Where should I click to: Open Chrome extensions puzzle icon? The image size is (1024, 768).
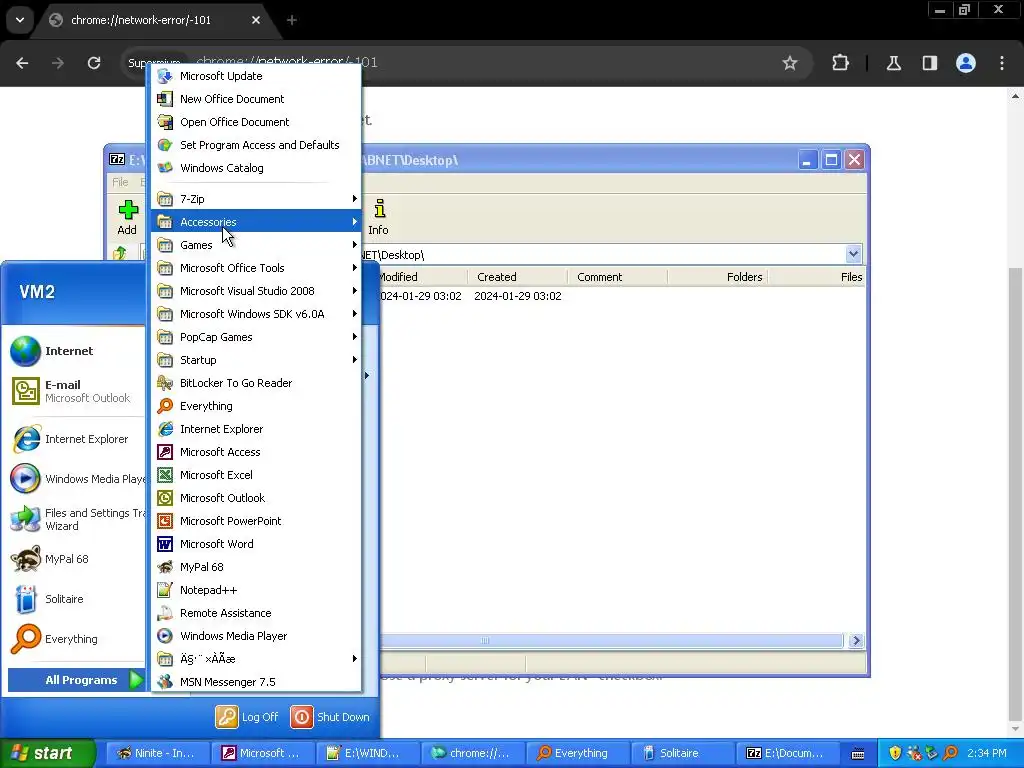point(840,63)
